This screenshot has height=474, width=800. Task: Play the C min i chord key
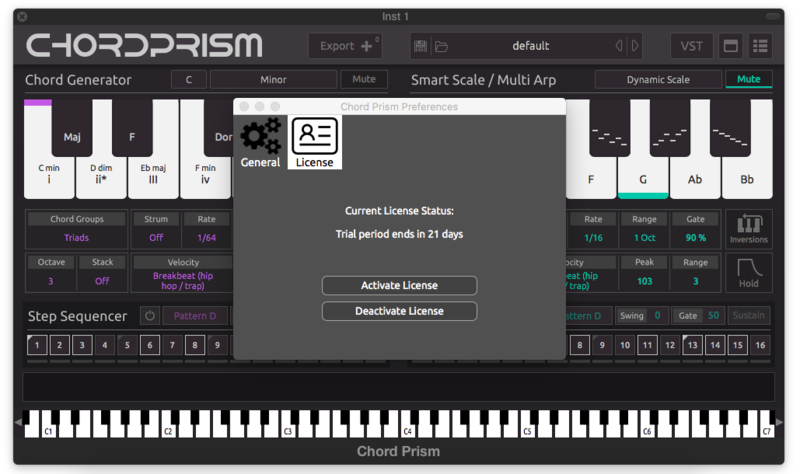49,176
